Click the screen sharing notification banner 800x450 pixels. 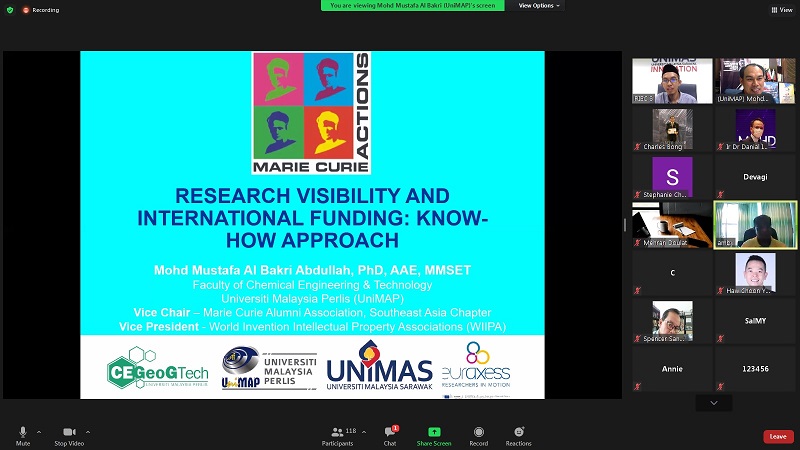[412, 6]
